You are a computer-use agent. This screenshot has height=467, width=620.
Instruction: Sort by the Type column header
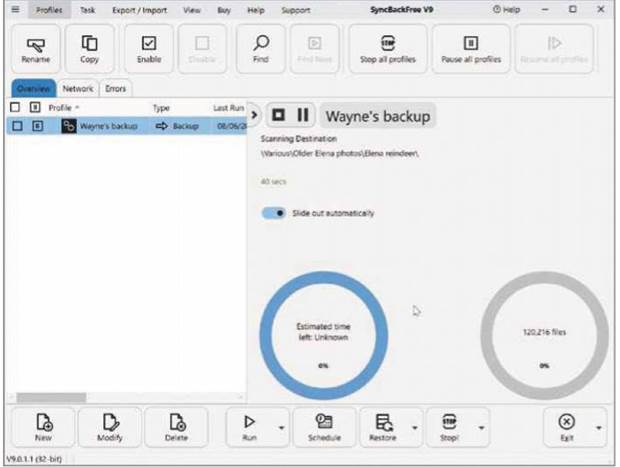point(161,108)
